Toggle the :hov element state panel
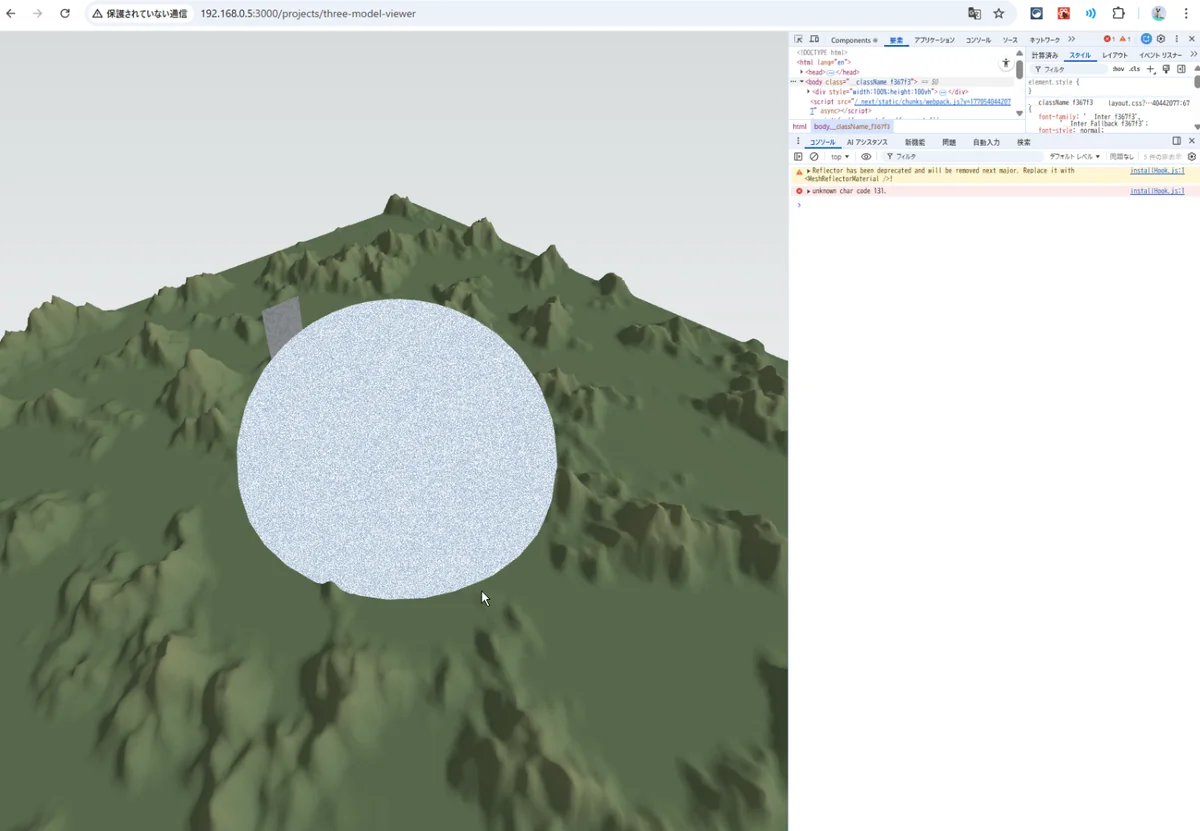 click(x=1118, y=69)
